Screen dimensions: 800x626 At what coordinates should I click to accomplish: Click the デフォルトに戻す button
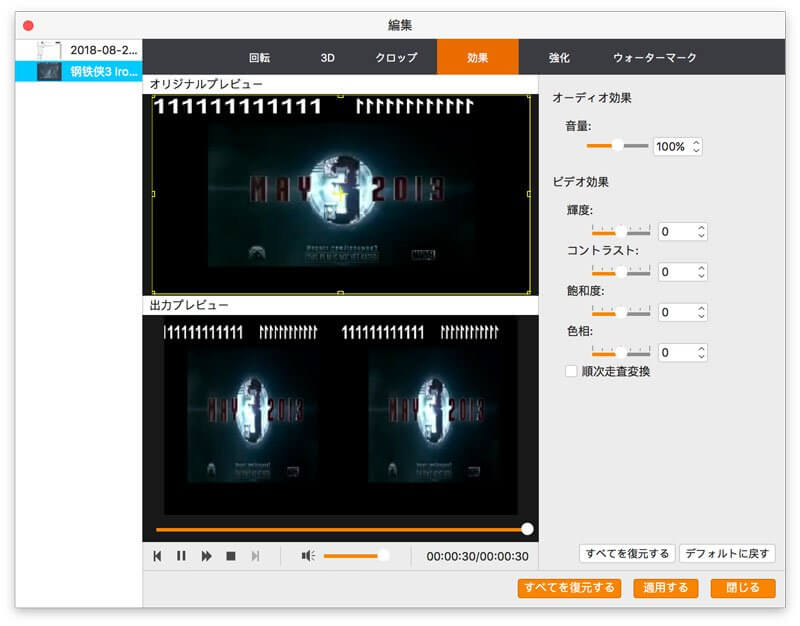tap(727, 554)
